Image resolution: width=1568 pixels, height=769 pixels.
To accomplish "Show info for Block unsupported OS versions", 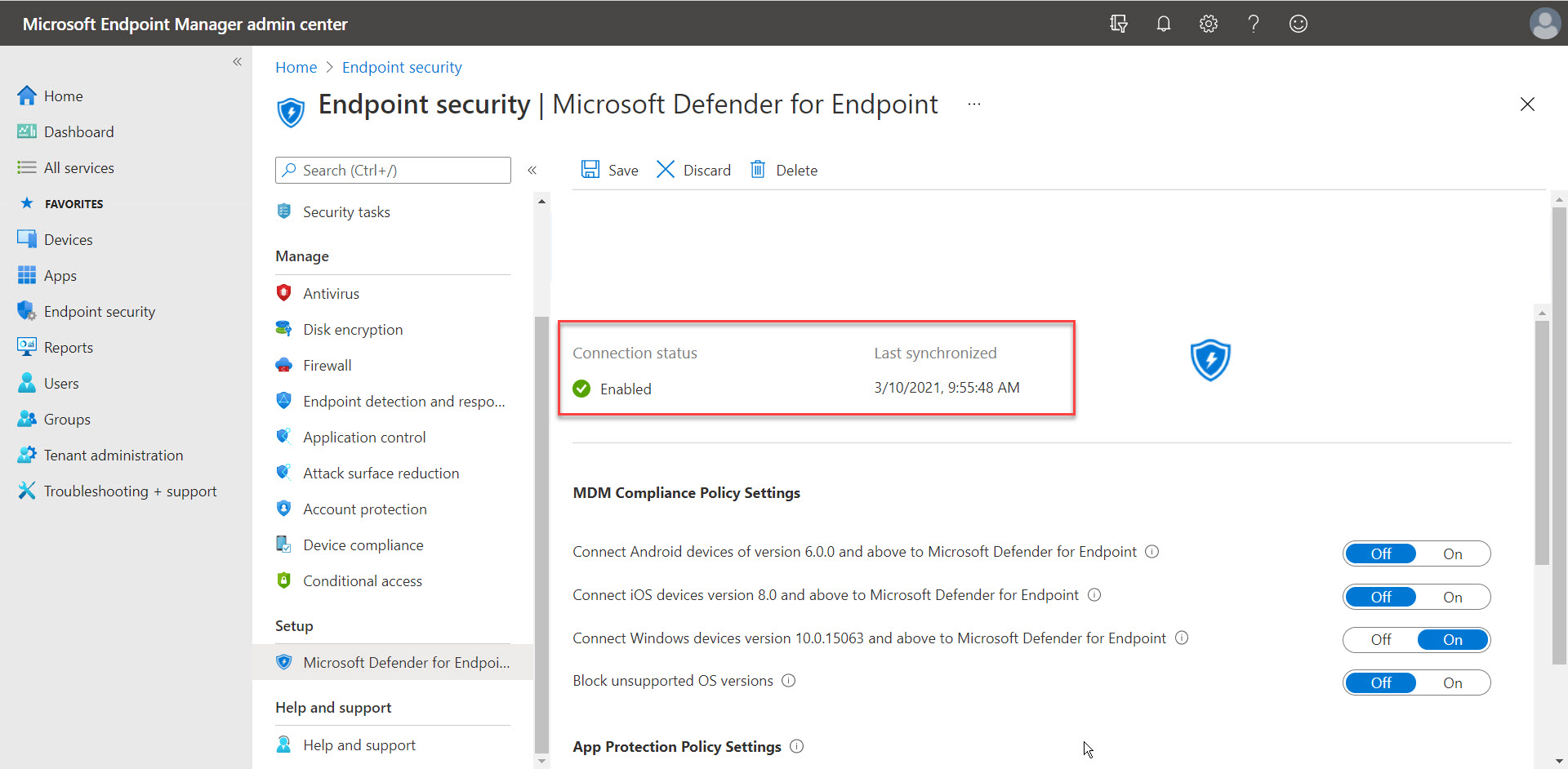I will tap(789, 681).
